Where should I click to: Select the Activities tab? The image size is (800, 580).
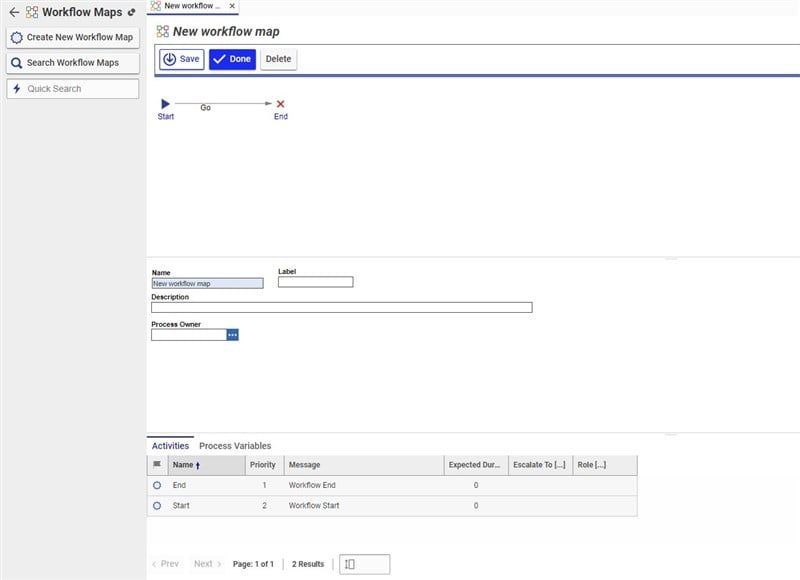click(170, 446)
